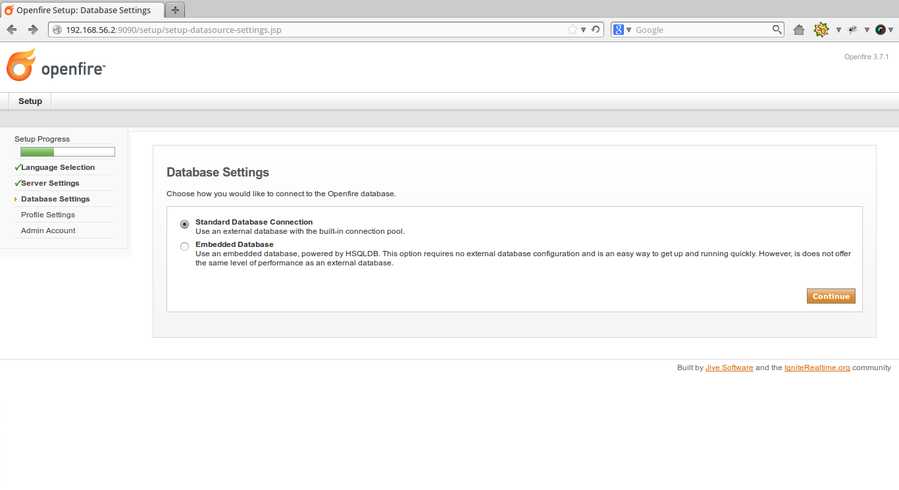Select Embedded Database radio button
The width and height of the screenshot is (899, 490).
(x=184, y=246)
